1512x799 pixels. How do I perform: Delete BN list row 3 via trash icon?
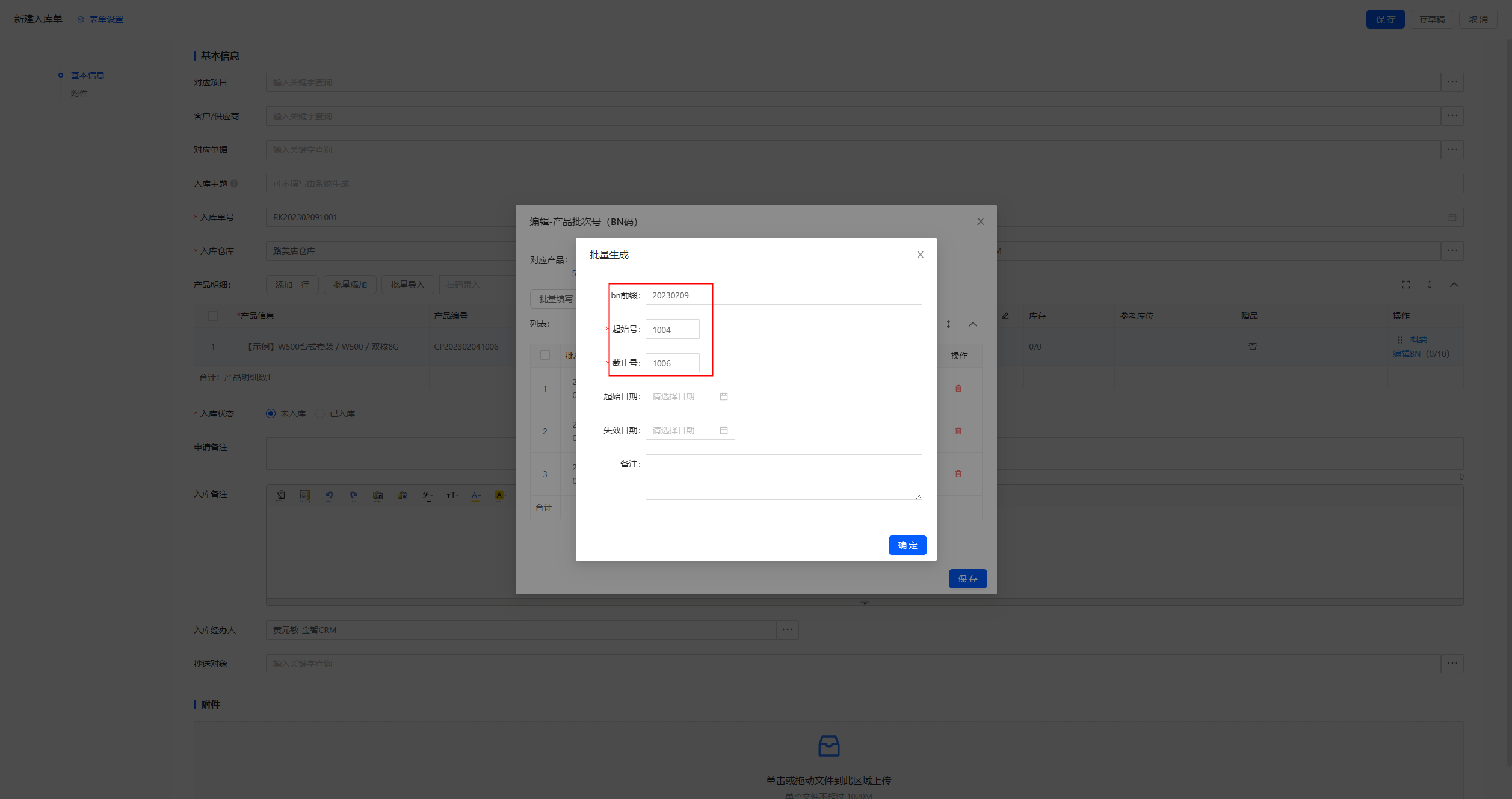click(958, 474)
